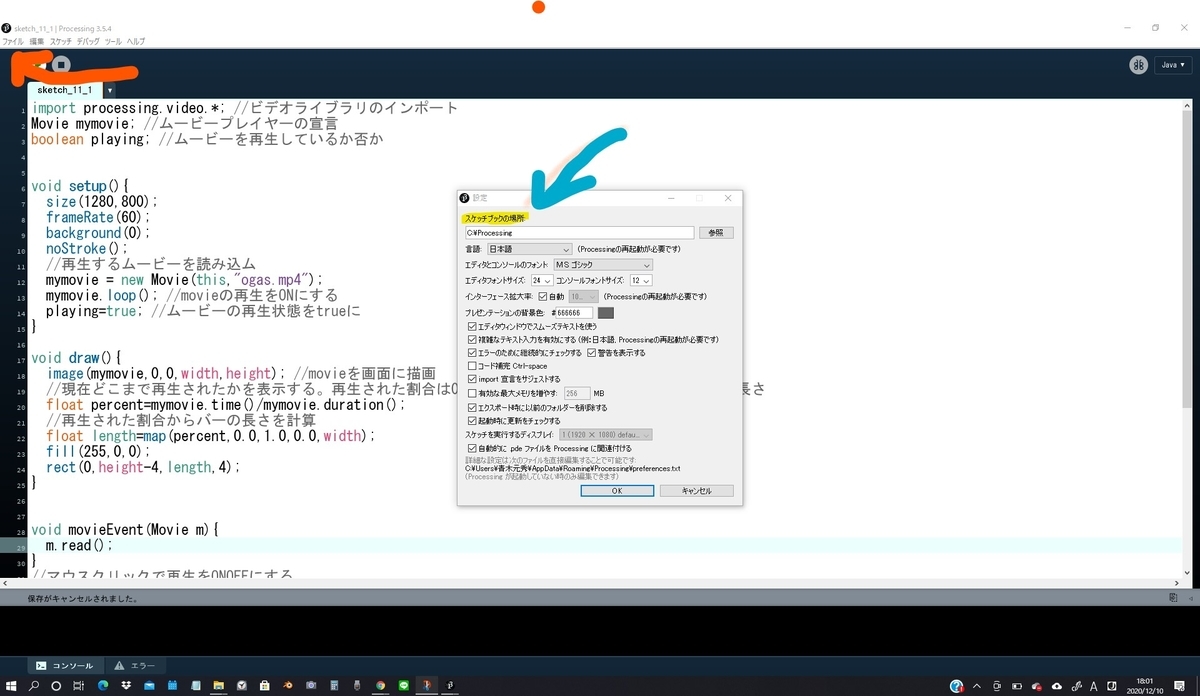
Task: Click the 参照 browse button
Action: pos(716,233)
